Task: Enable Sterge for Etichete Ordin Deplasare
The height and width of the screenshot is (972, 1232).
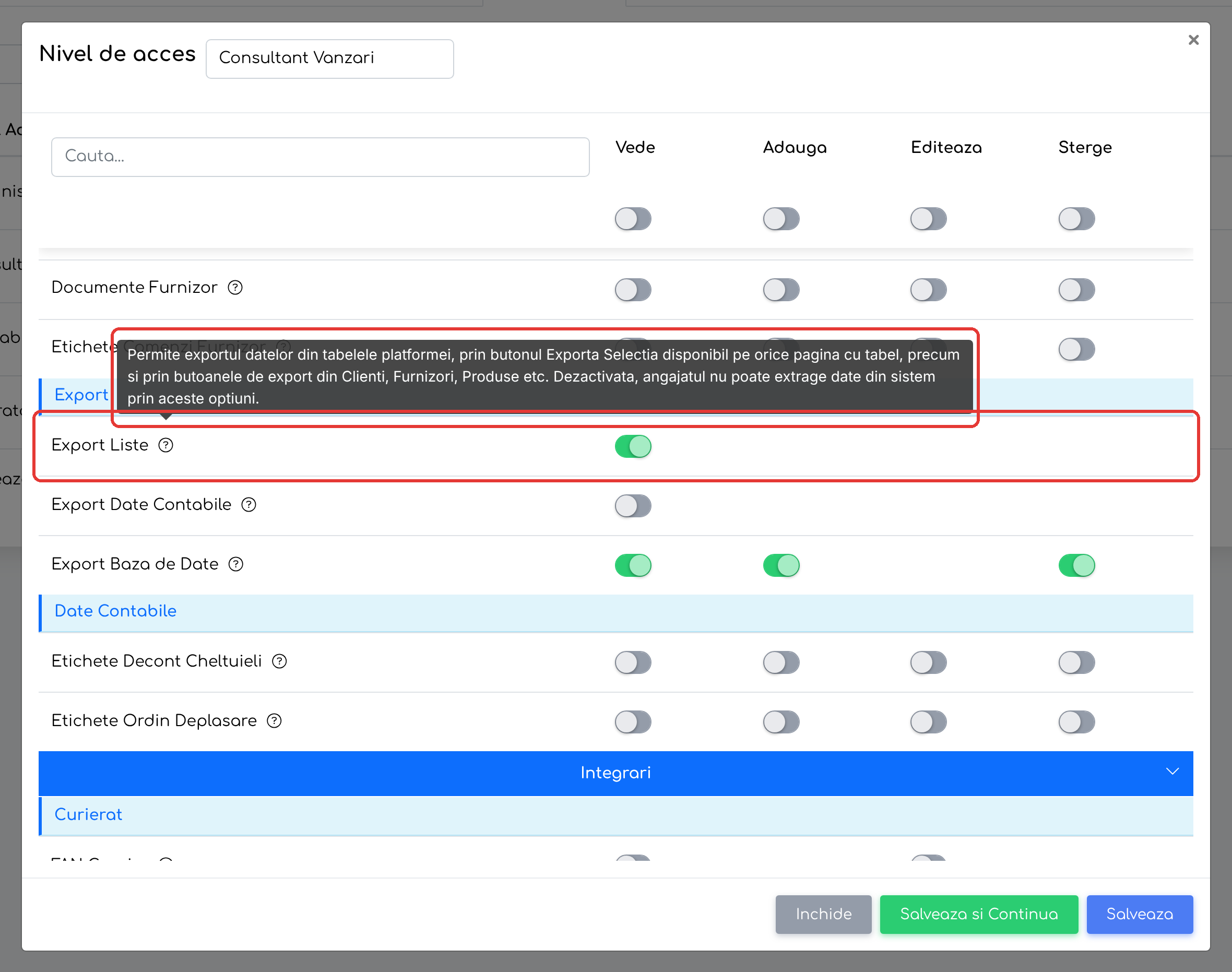Action: (1076, 722)
